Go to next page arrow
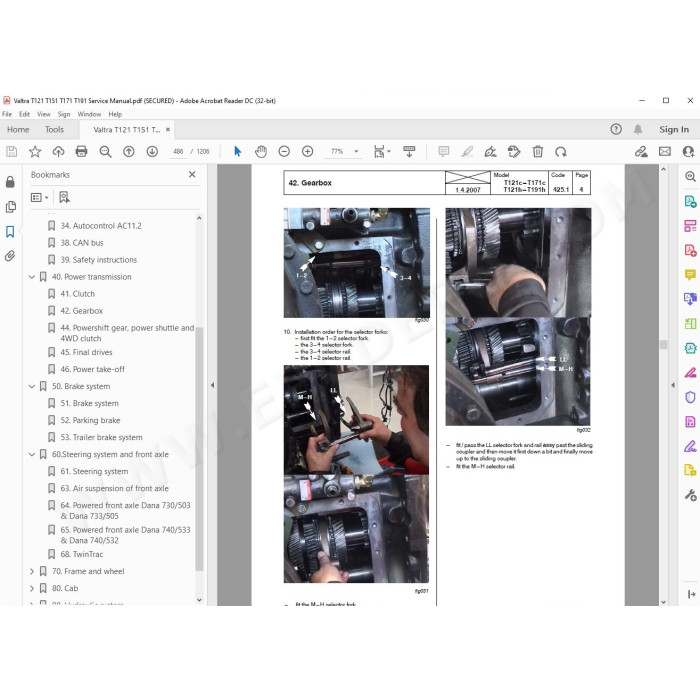Image resolution: width=700 pixels, height=700 pixels. tap(152, 152)
